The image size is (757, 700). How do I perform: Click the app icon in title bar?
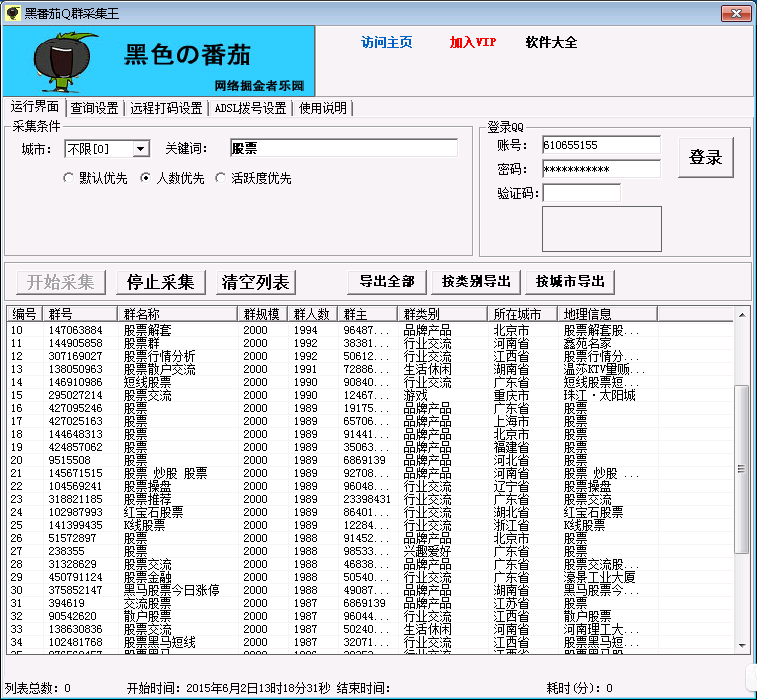13,12
